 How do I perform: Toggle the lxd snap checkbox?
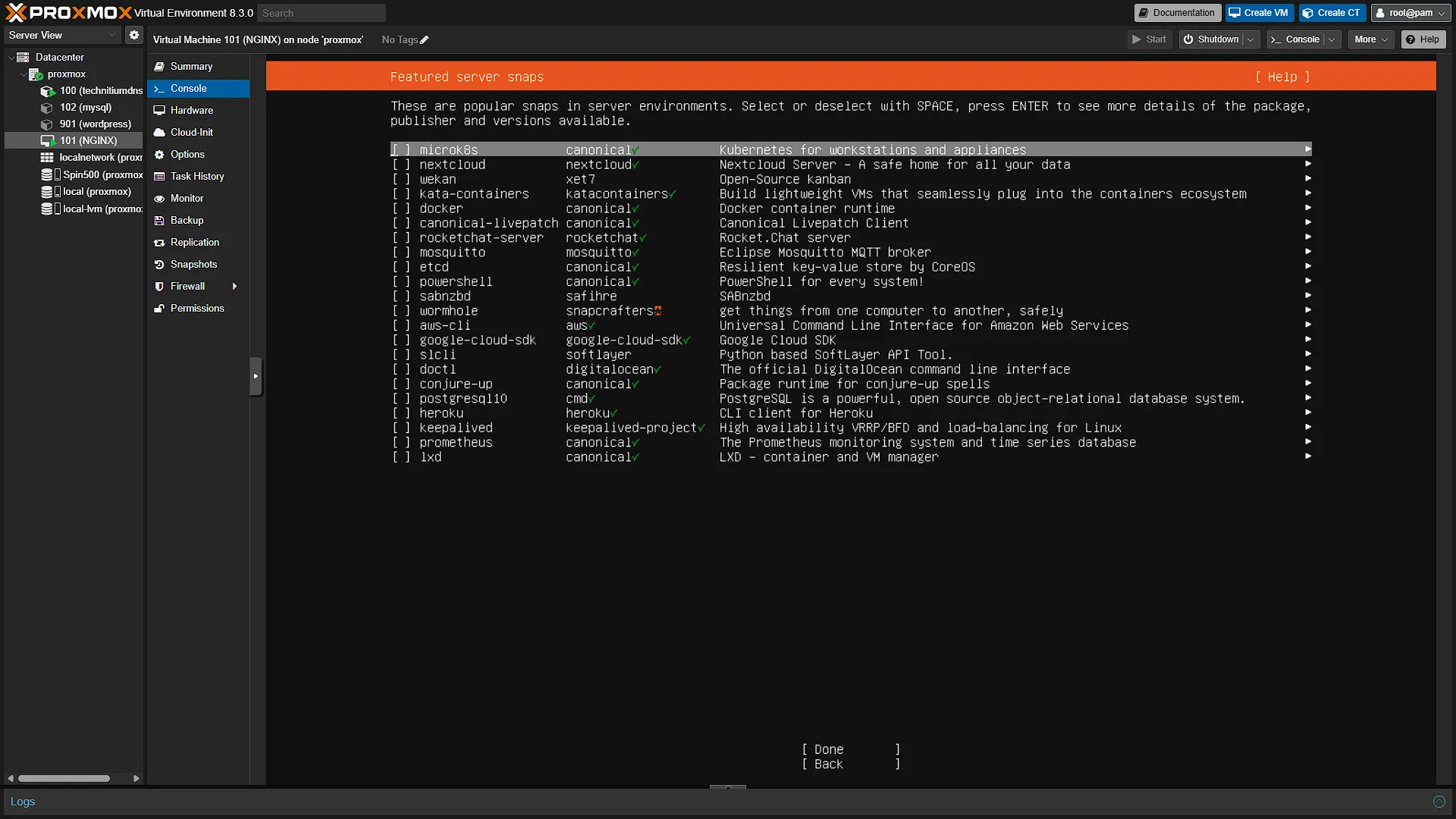coord(401,457)
